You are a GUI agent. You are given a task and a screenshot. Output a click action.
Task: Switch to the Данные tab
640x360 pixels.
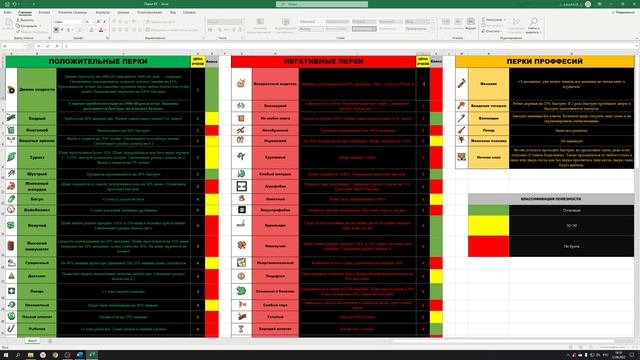[123, 13]
